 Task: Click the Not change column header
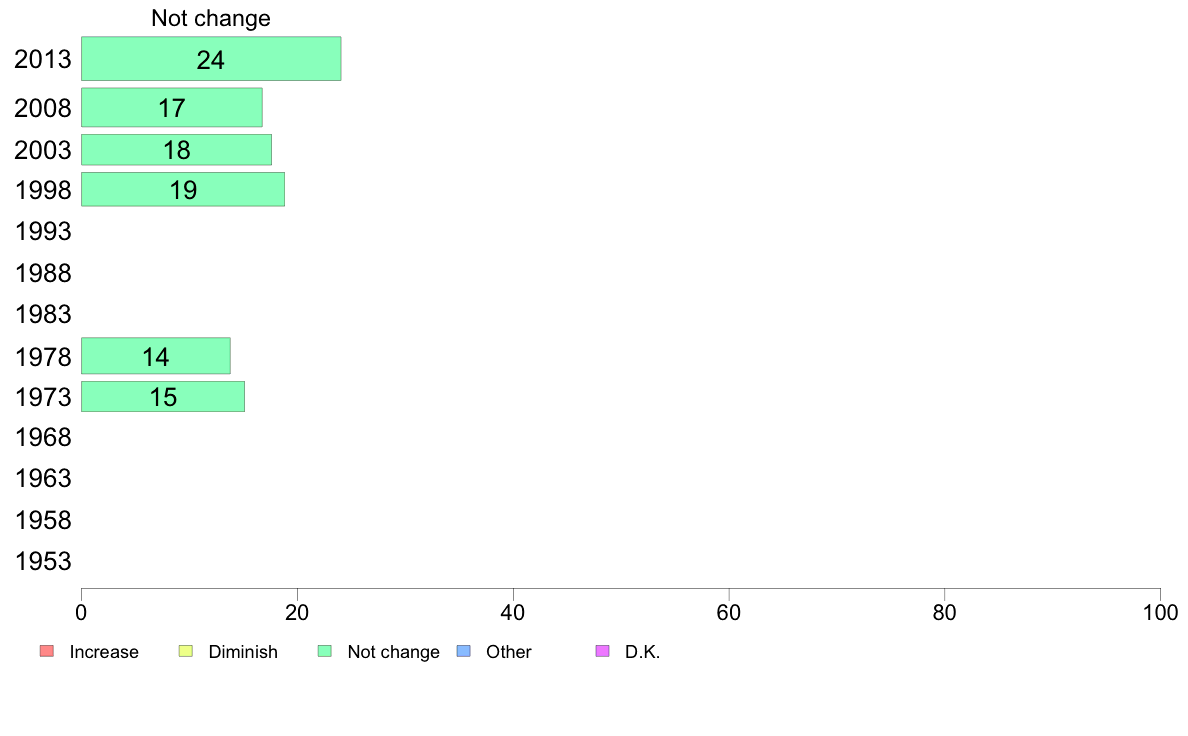211,18
